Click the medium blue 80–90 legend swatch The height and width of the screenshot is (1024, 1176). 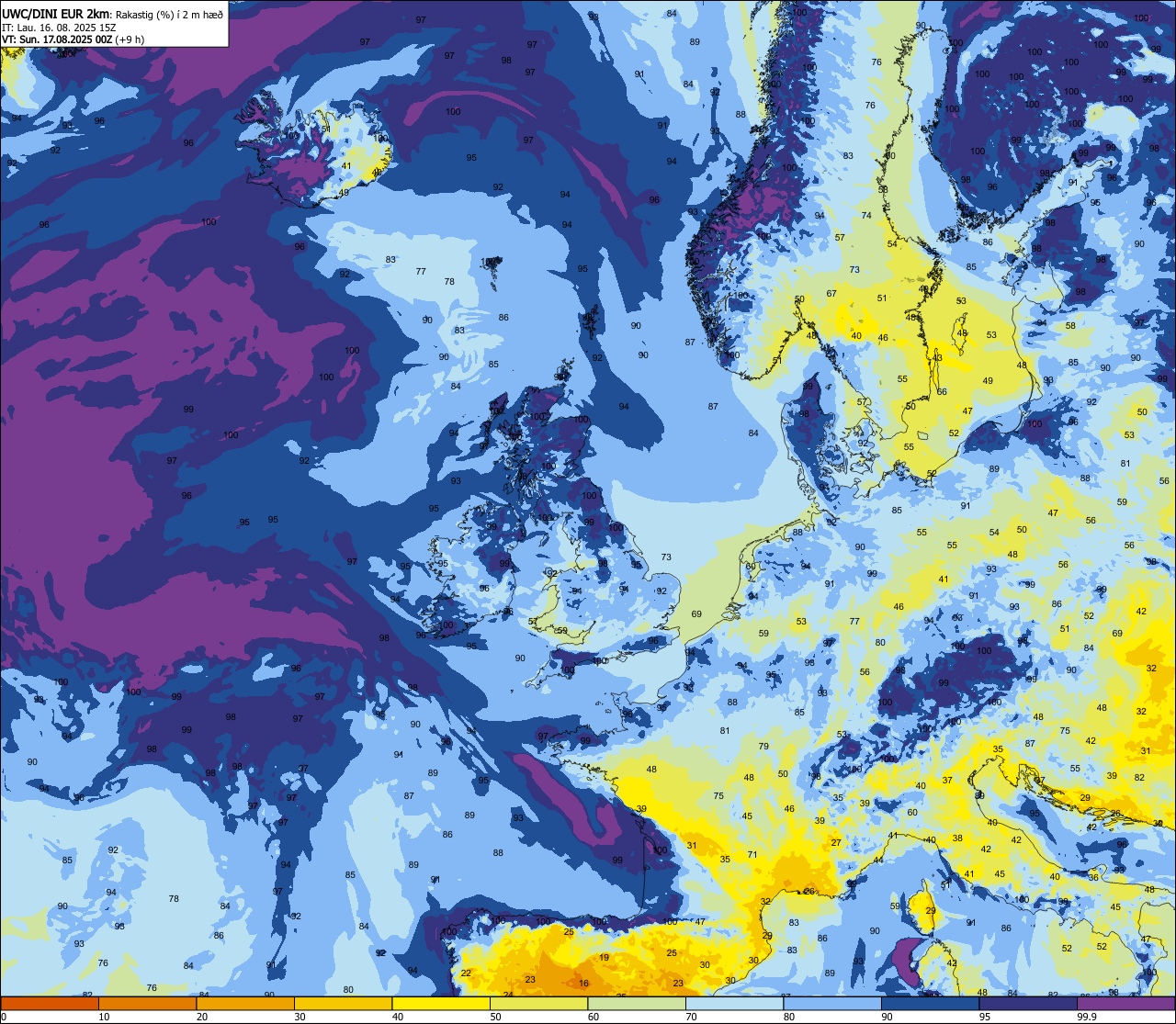[x=832, y=1003]
